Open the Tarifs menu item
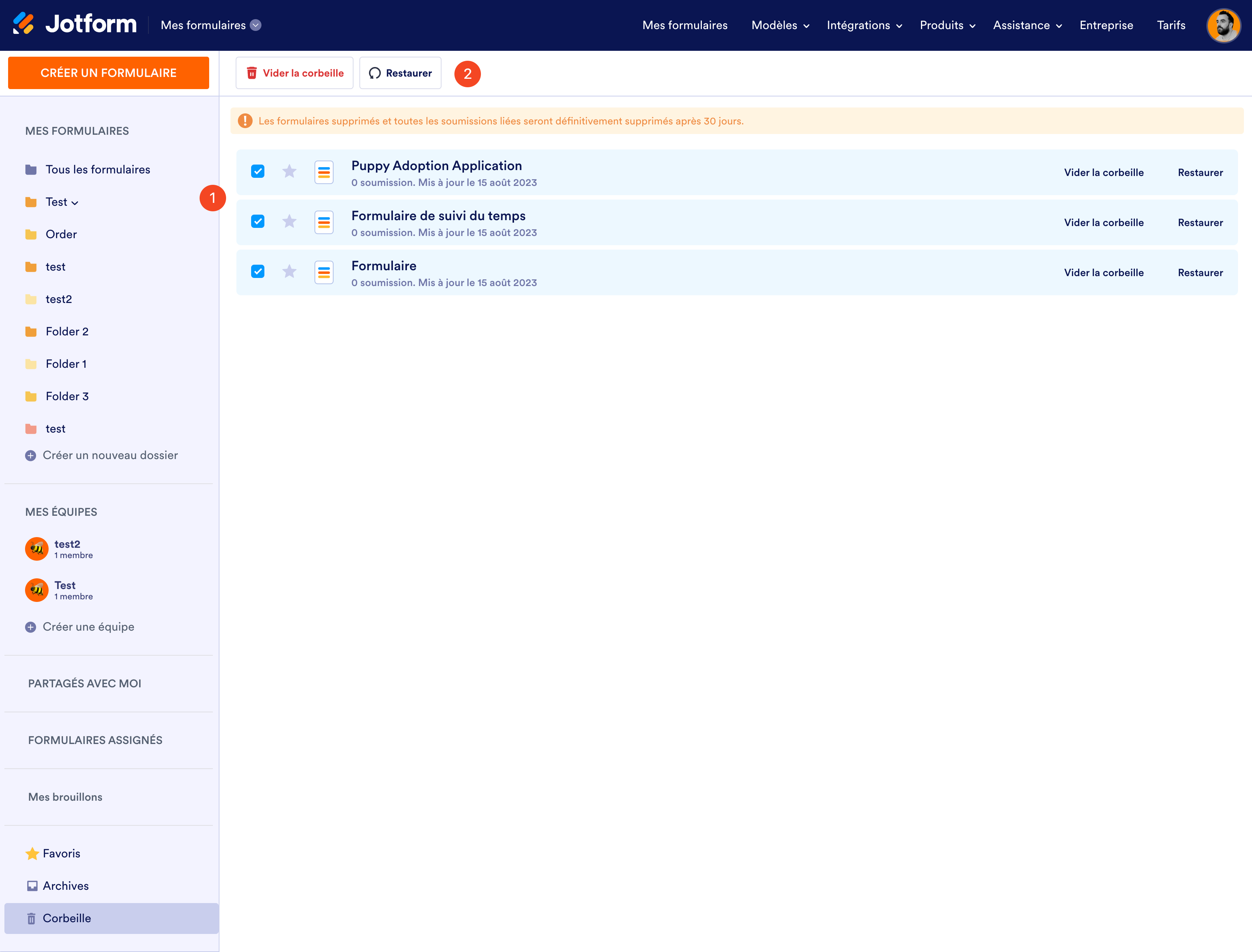 1170,25
